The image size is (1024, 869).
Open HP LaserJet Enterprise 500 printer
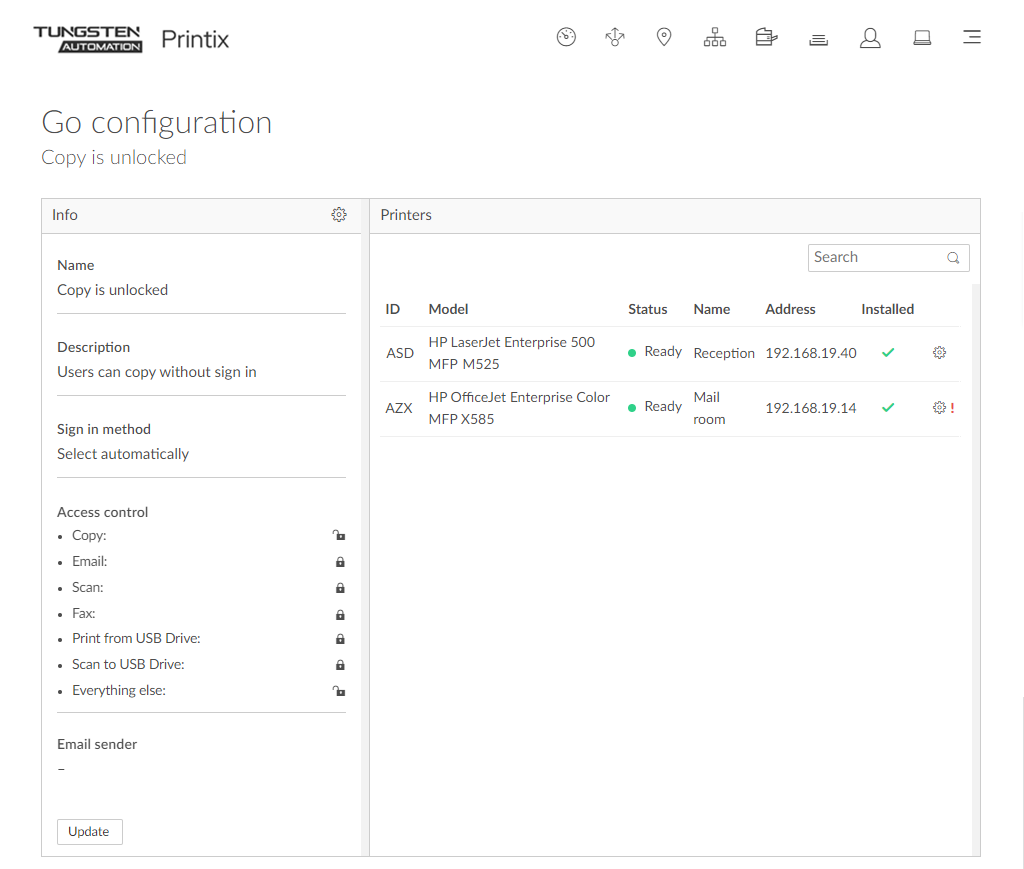pos(511,353)
